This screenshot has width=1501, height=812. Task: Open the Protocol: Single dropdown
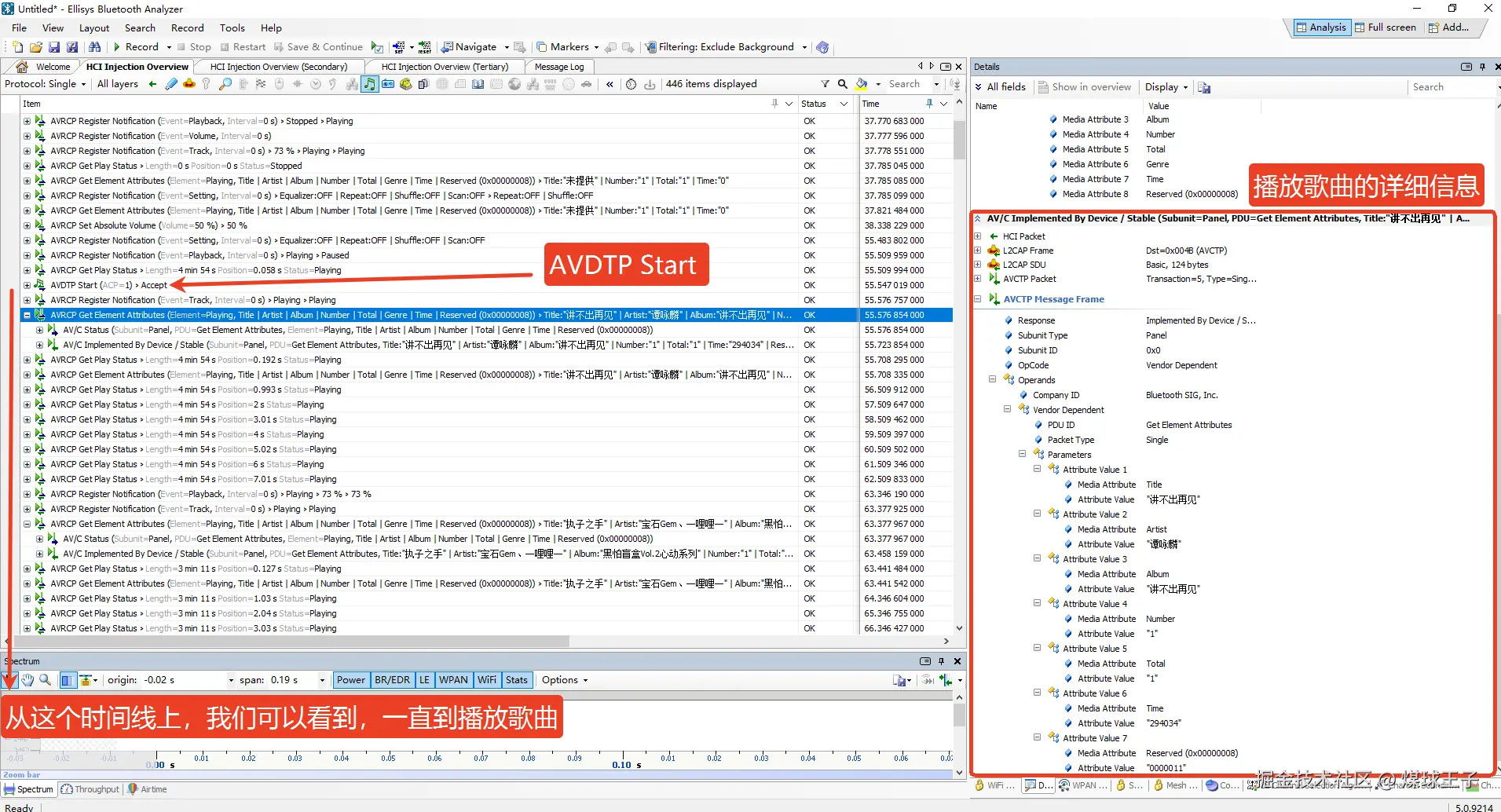[x=45, y=84]
